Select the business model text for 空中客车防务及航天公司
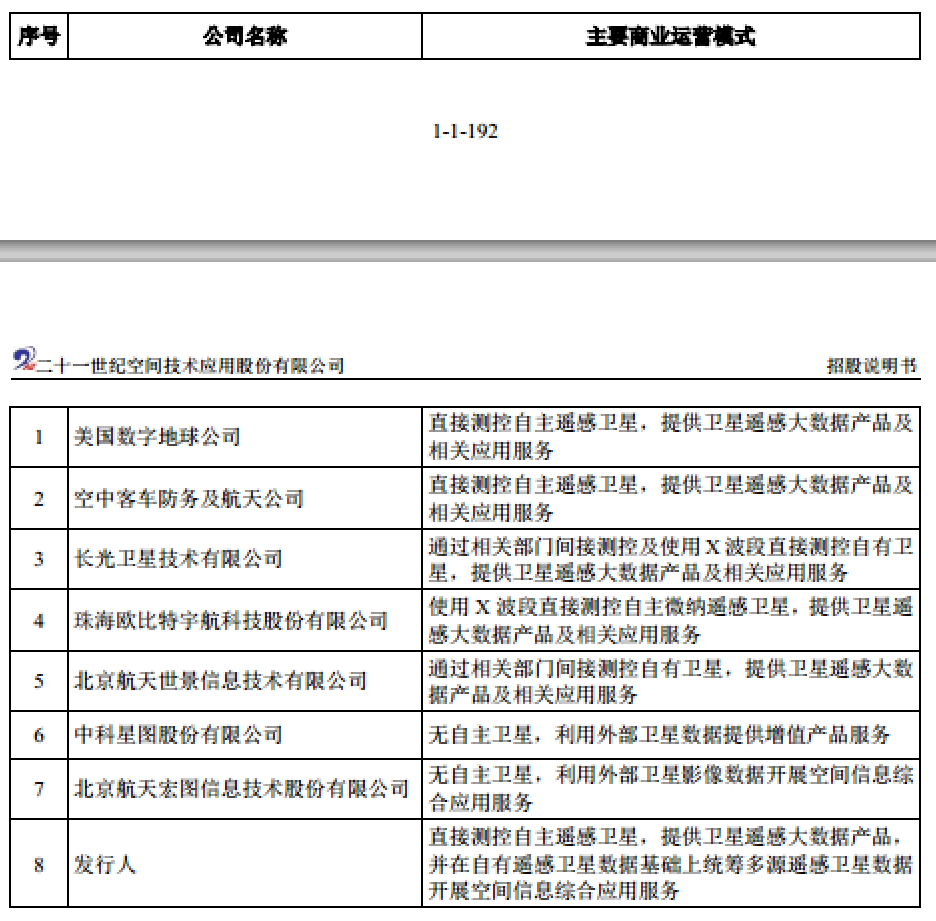The image size is (936, 921). coord(670,498)
